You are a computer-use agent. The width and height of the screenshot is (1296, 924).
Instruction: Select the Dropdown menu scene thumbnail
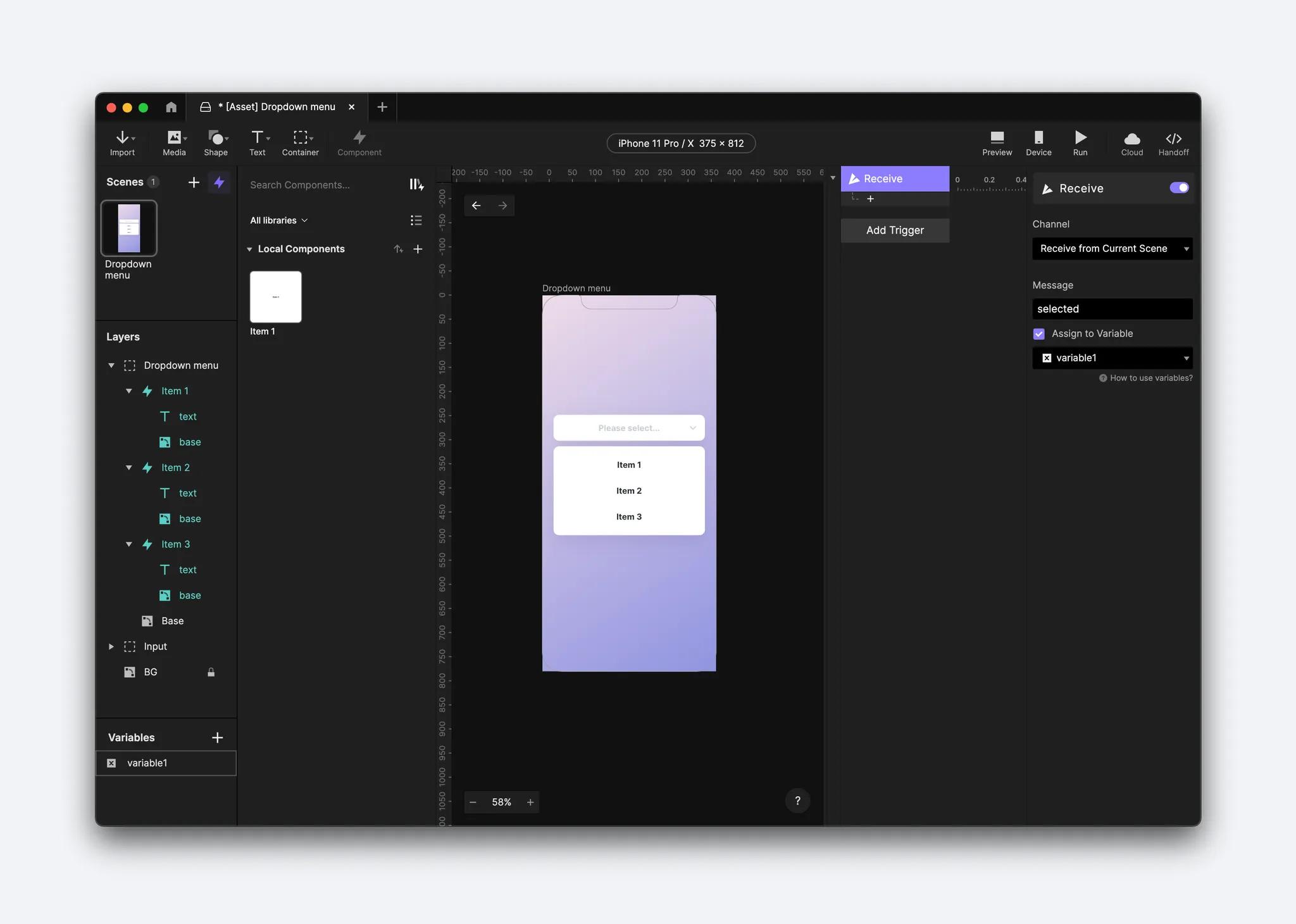click(x=129, y=228)
